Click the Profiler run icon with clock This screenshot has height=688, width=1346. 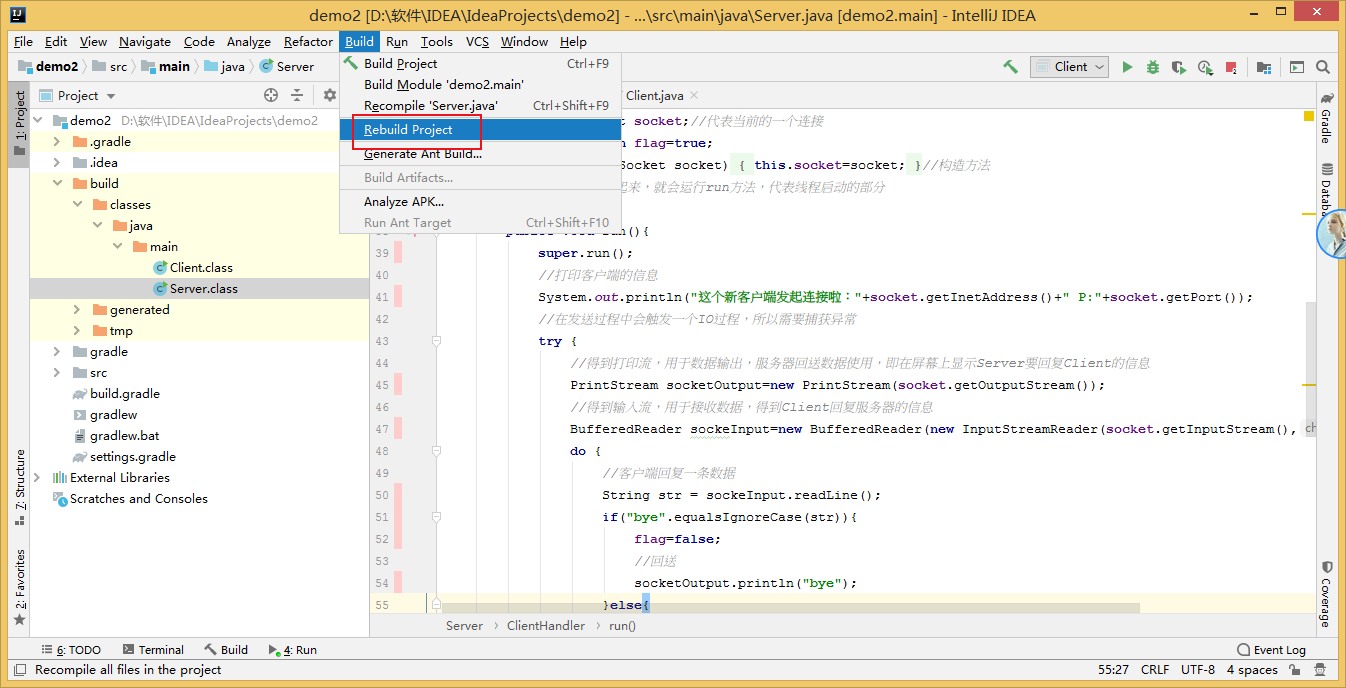[x=1206, y=67]
